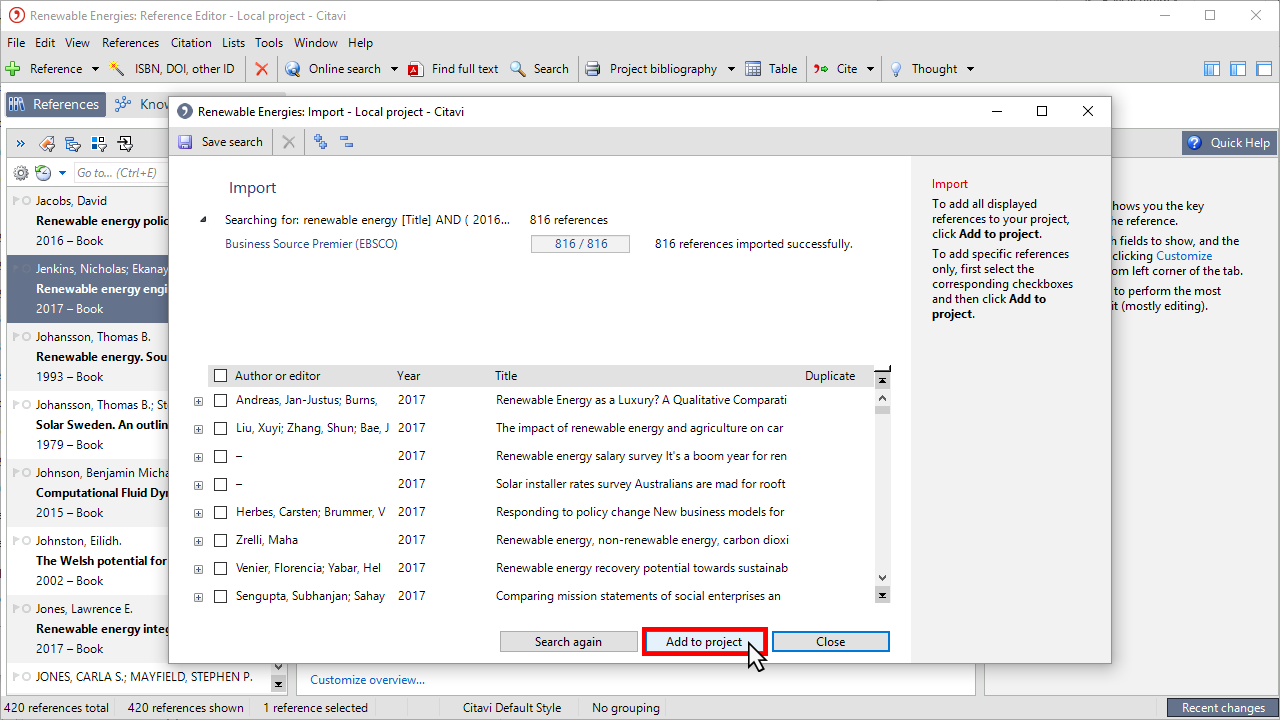Image resolution: width=1280 pixels, height=720 pixels.
Task: Add a new reference with green plus icon
Action: pos(13,69)
